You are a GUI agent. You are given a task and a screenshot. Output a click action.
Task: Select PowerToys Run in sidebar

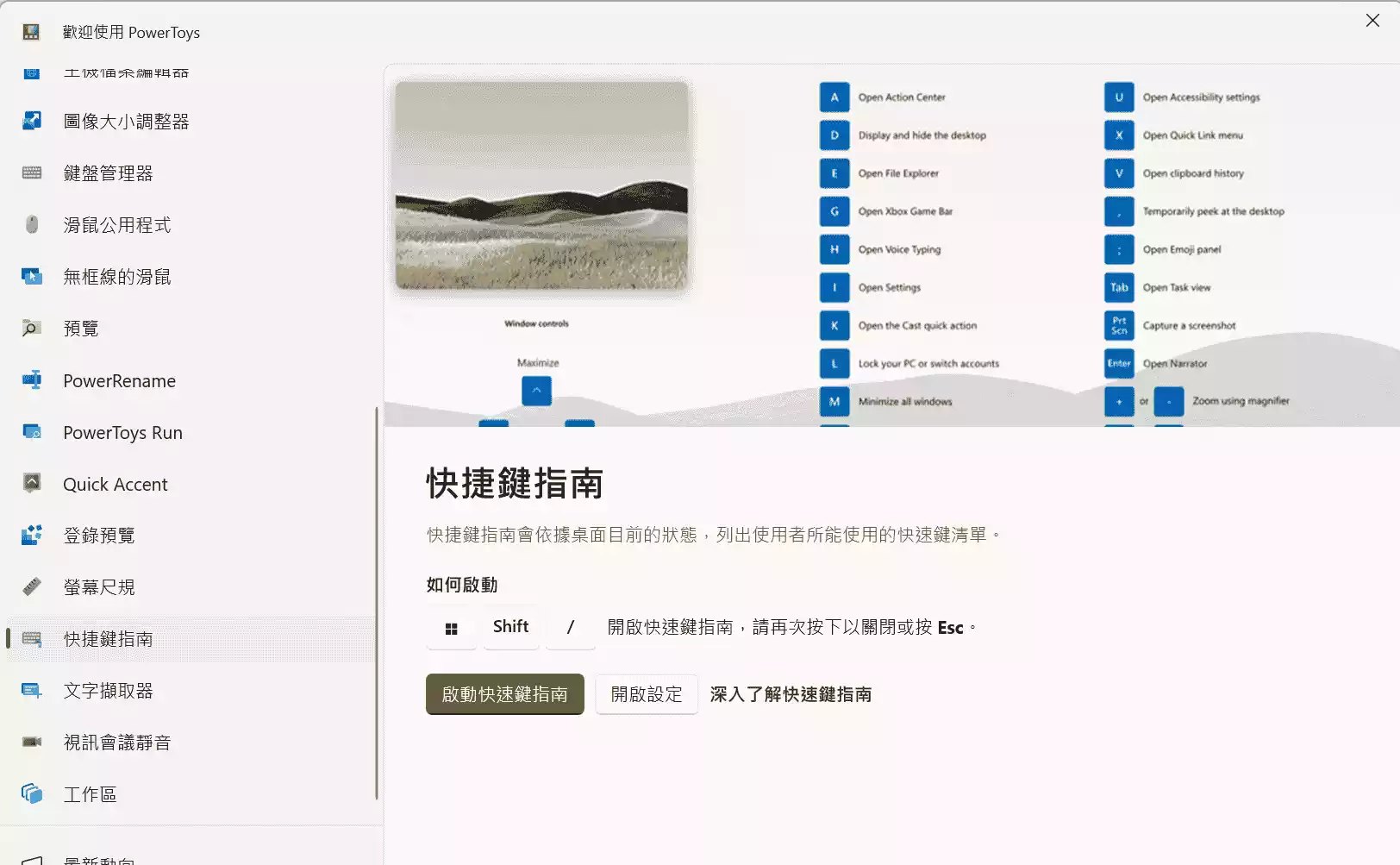(x=190, y=432)
